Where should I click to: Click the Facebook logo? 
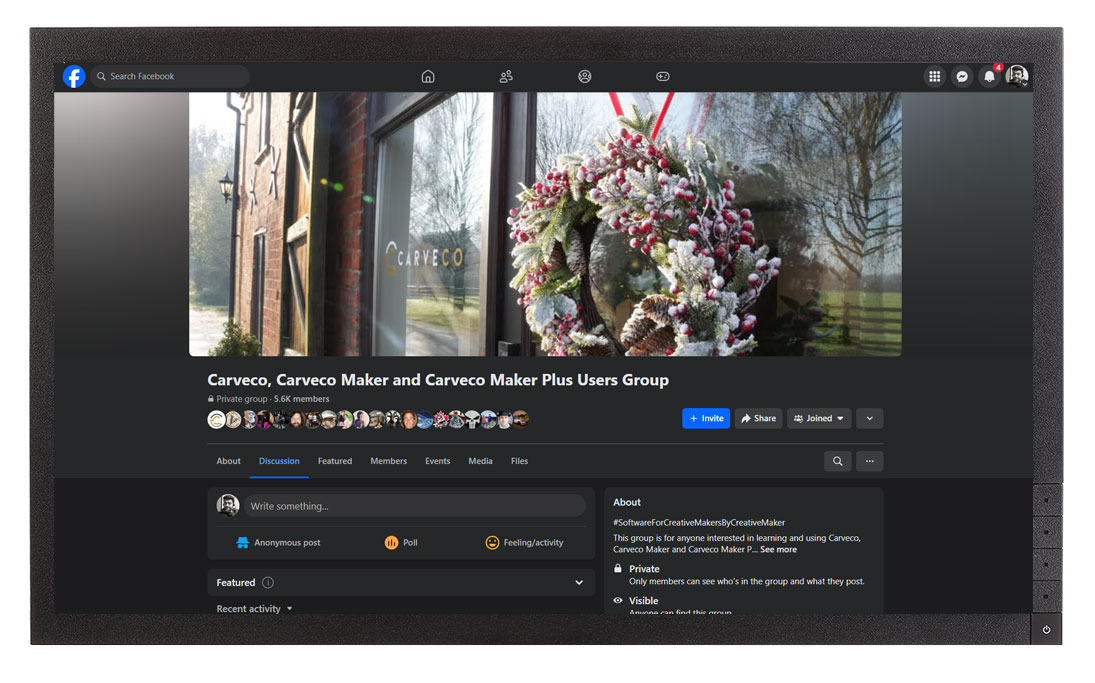pos(74,76)
